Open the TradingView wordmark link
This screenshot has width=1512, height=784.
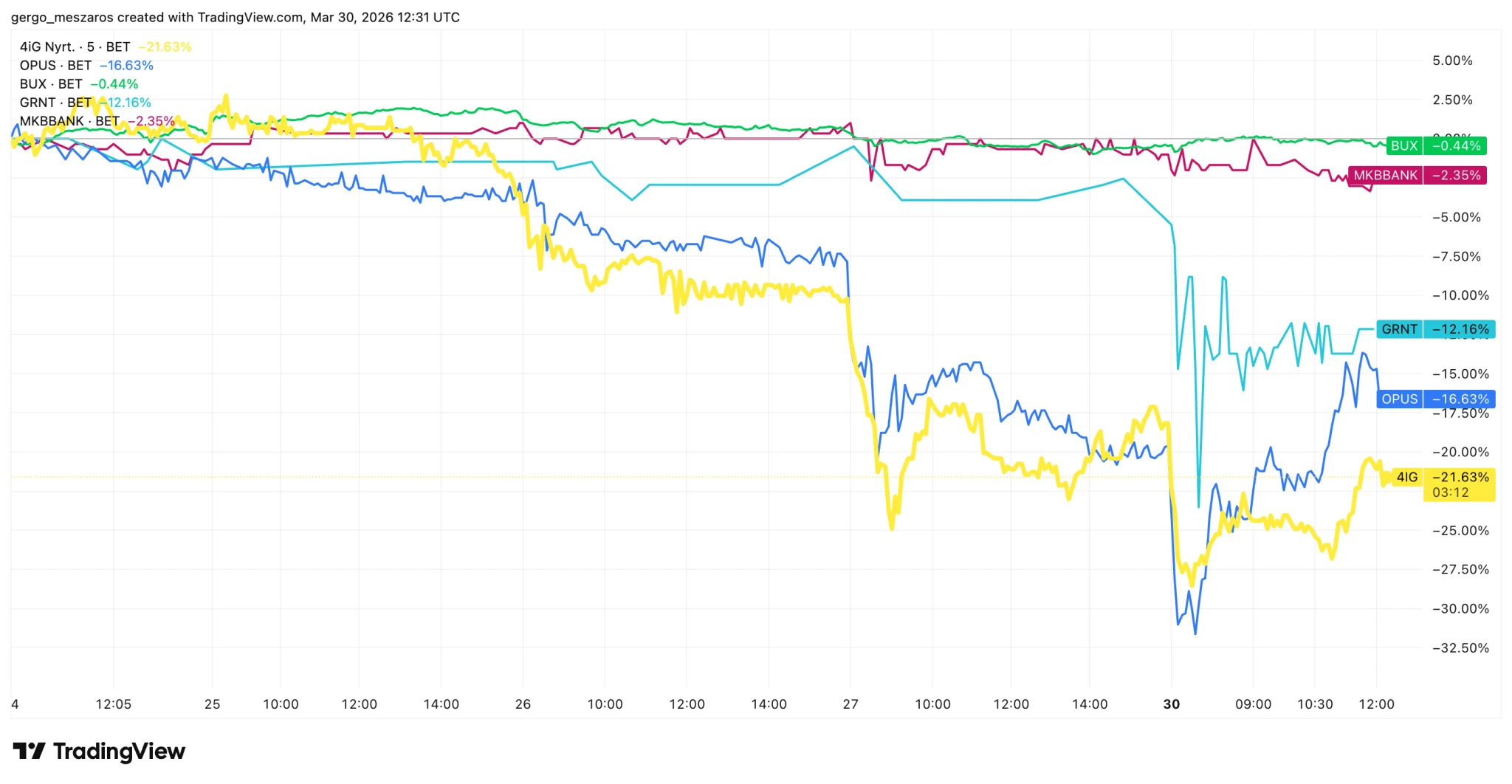tap(119, 752)
